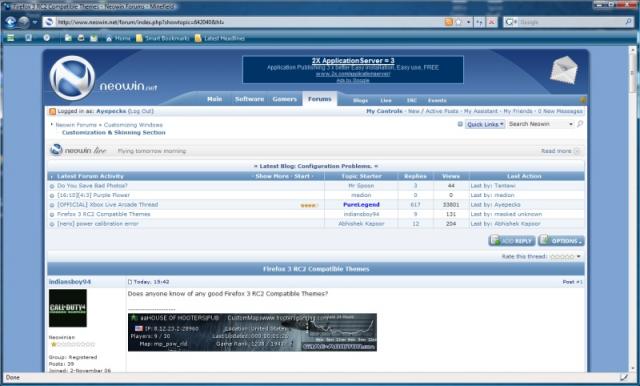Image resolution: width=640 pixels, height=386 pixels.
Task: Open the search engine selector dropdown
Action: pos(511,22)
